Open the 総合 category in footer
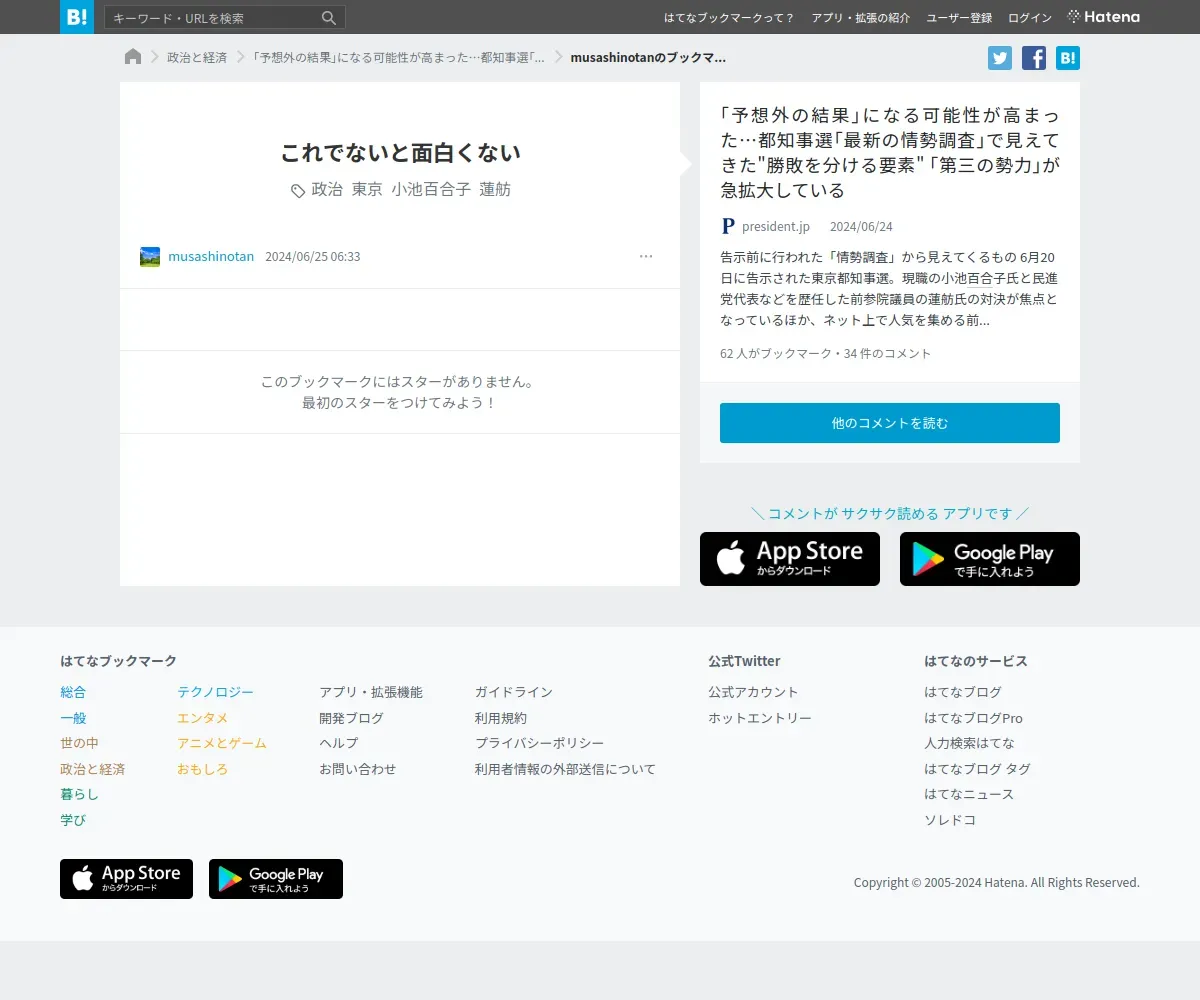Image resolution: width=1200 pixels, height=1000 pixels. tap(73, 692)
